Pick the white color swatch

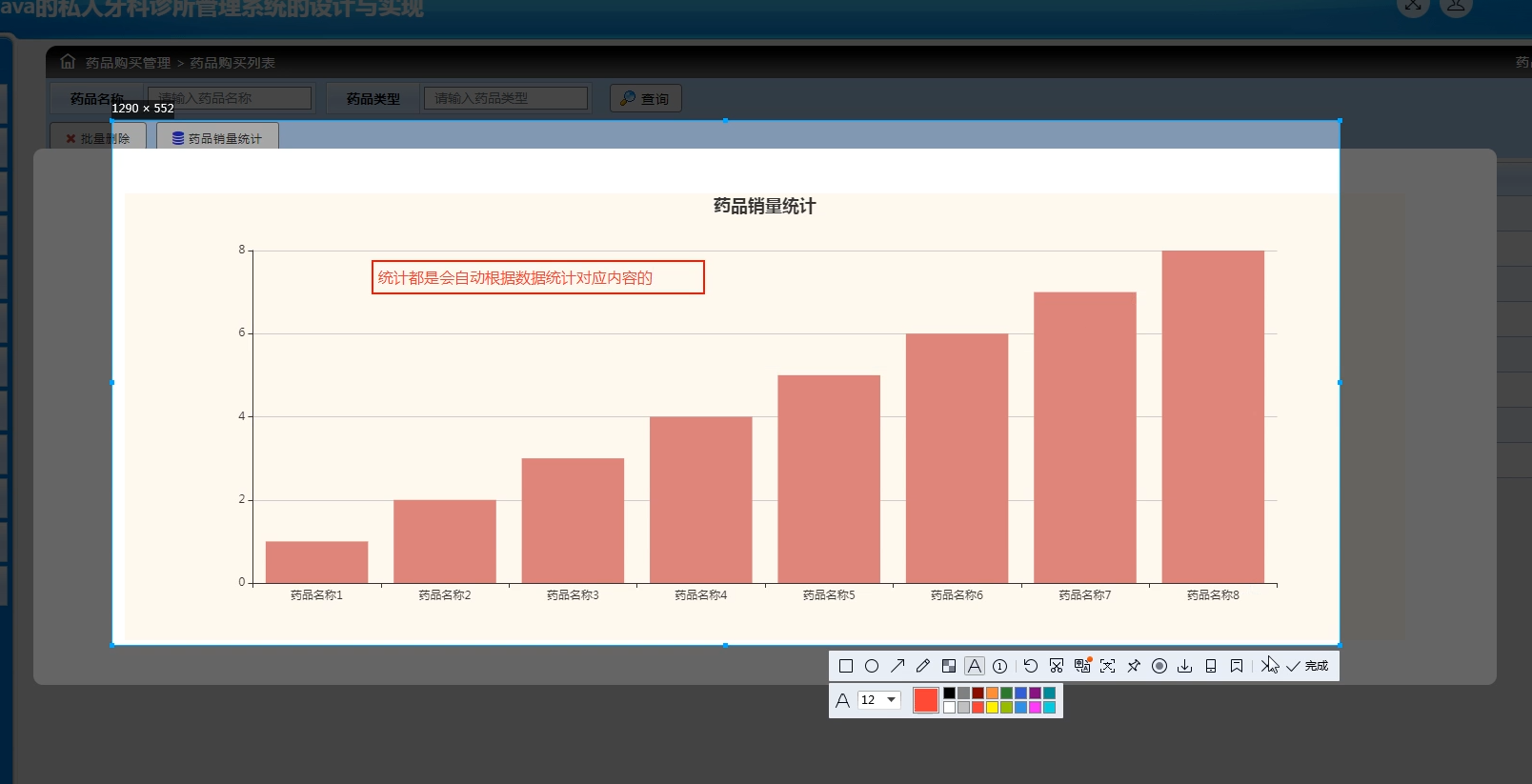coord(949,708)
